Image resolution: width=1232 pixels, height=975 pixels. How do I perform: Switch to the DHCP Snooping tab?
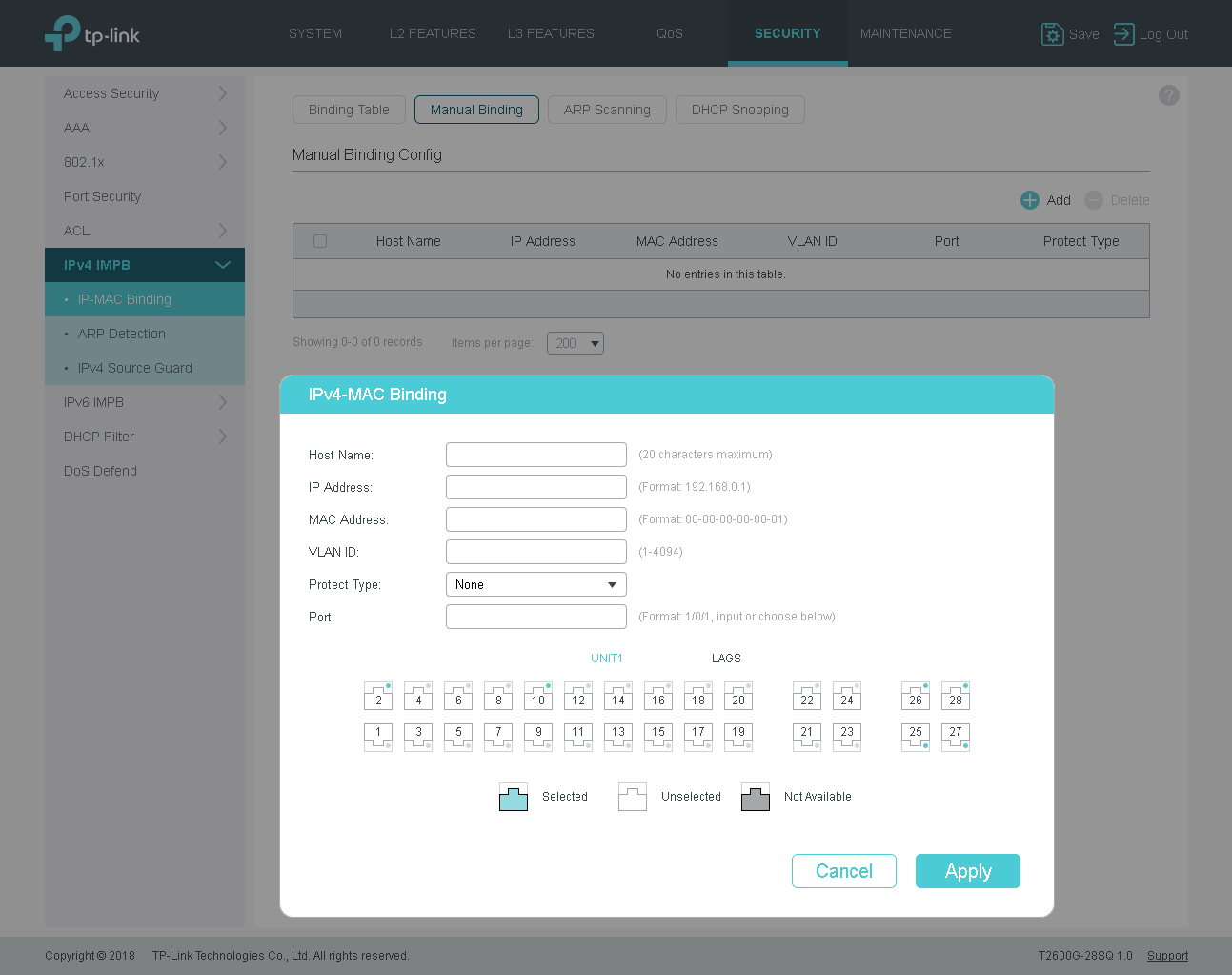tap(740, 110)
